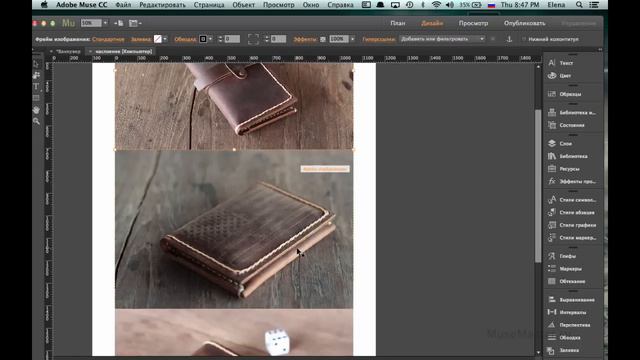Open the Объект menu
The height and width of the screenshot is (360, 640).
(x=244, y=5)
